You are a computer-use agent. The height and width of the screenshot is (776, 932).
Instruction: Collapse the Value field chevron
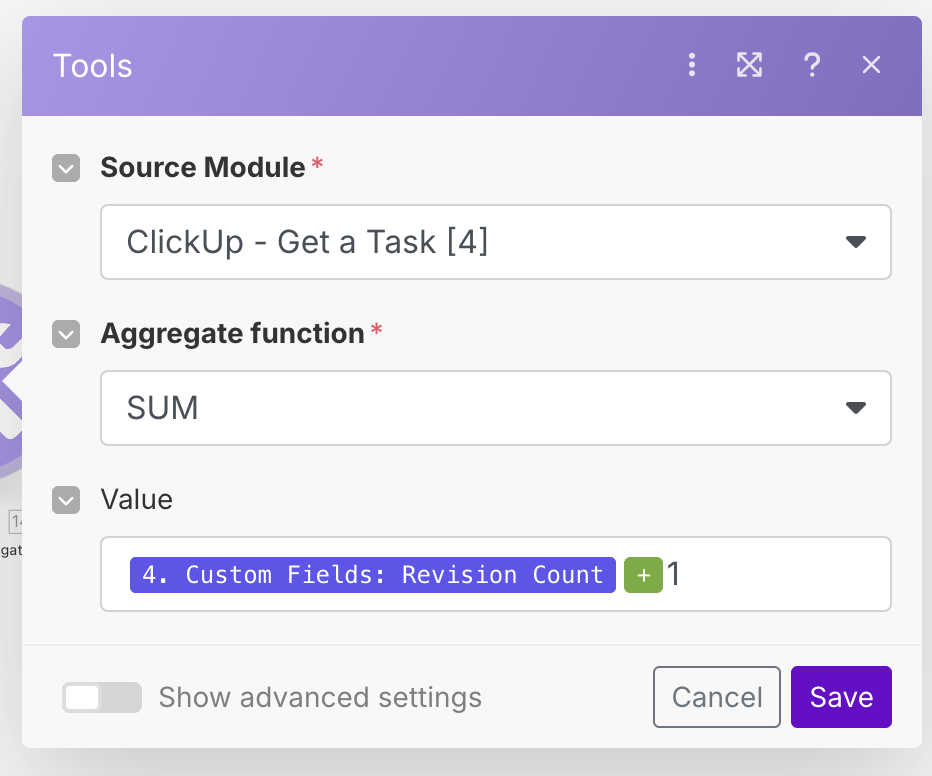coord(66,500)
